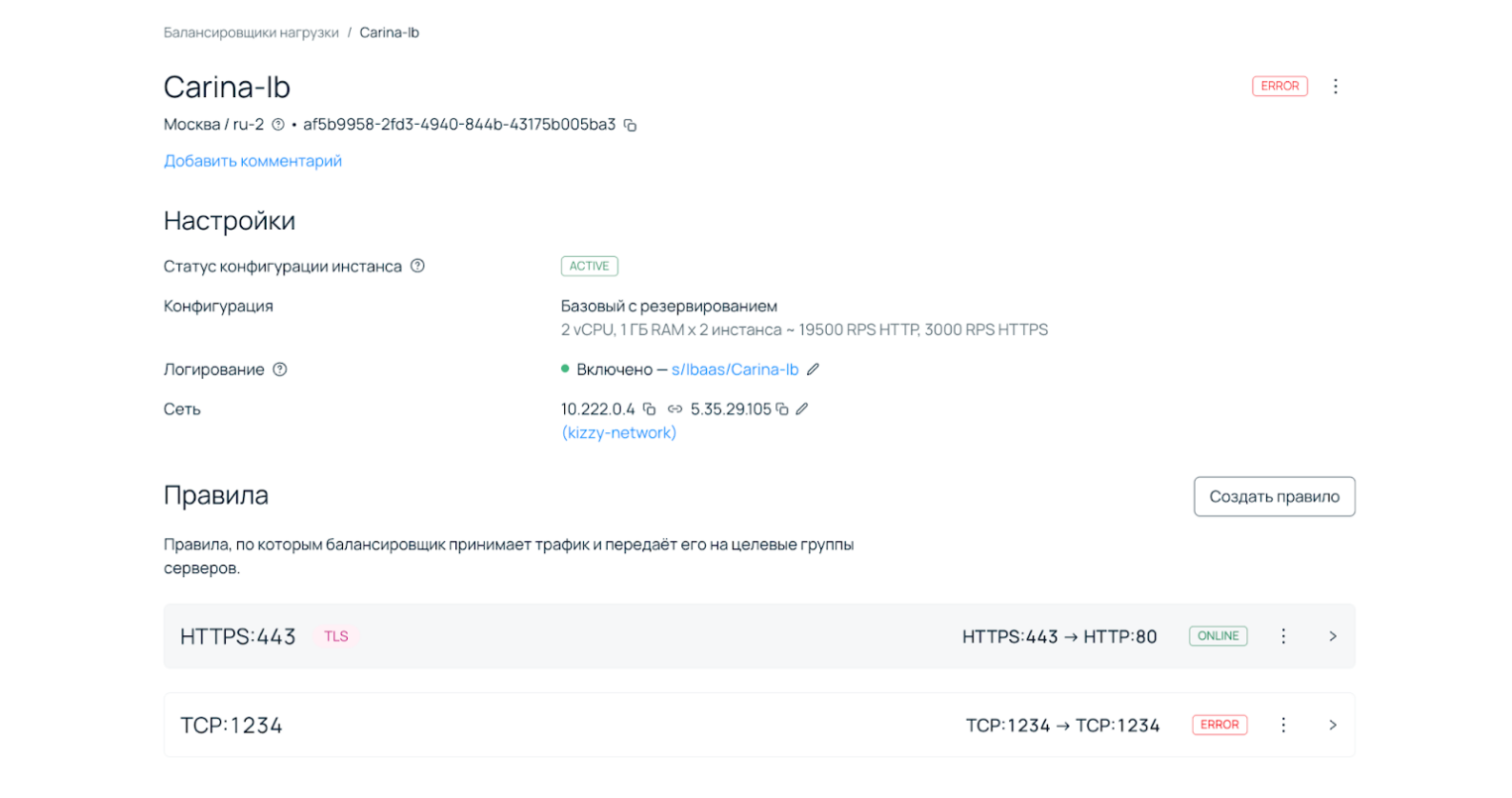The image size is (1512, 798).
Task: Edit the public IP with the pencil icon
Action: pos(803,408)
